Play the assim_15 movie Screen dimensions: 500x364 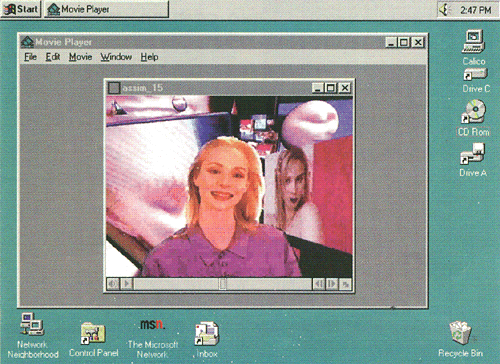click(127, 284)
